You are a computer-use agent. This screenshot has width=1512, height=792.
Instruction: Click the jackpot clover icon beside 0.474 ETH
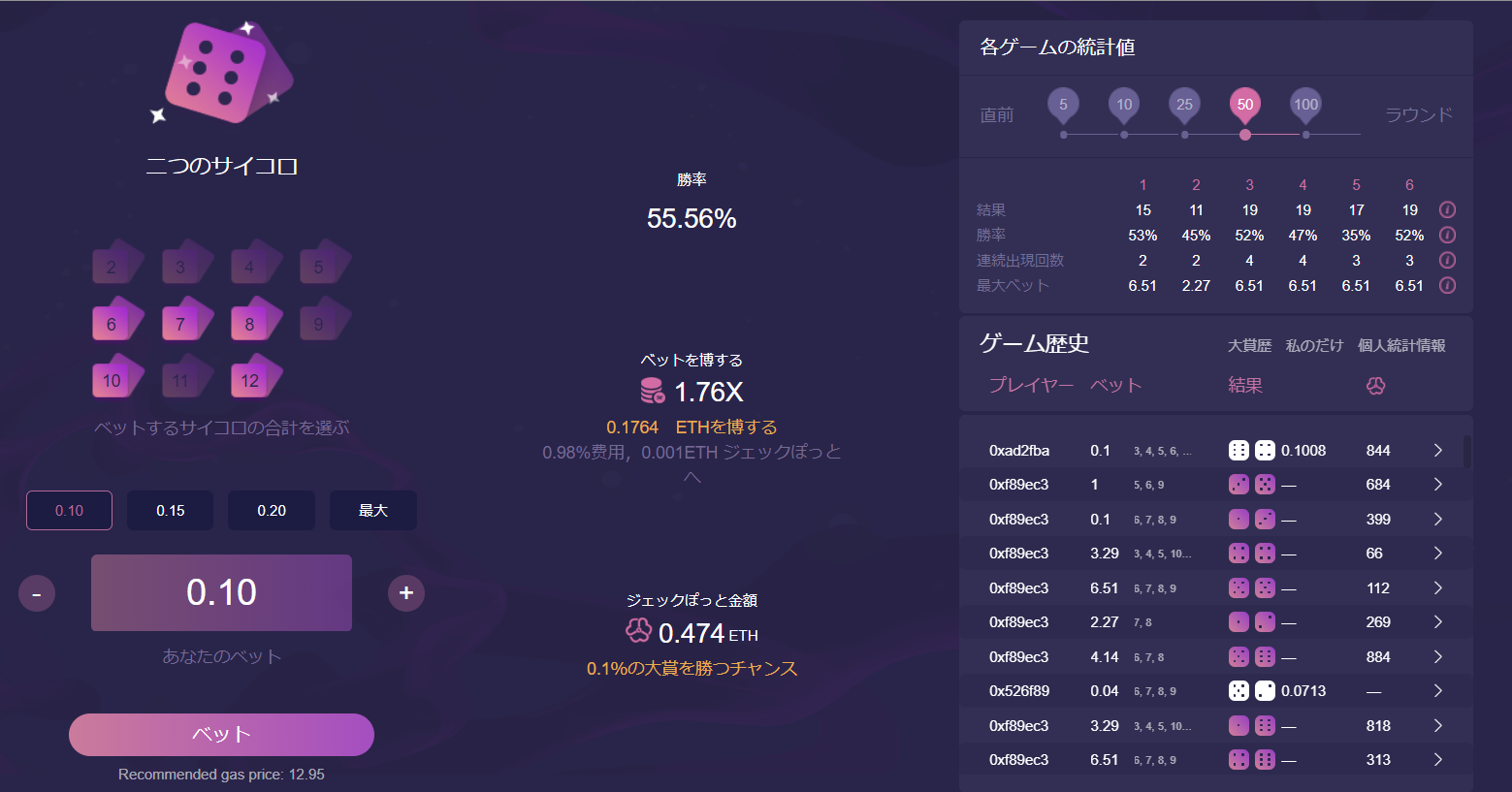(x=638, y=631)
